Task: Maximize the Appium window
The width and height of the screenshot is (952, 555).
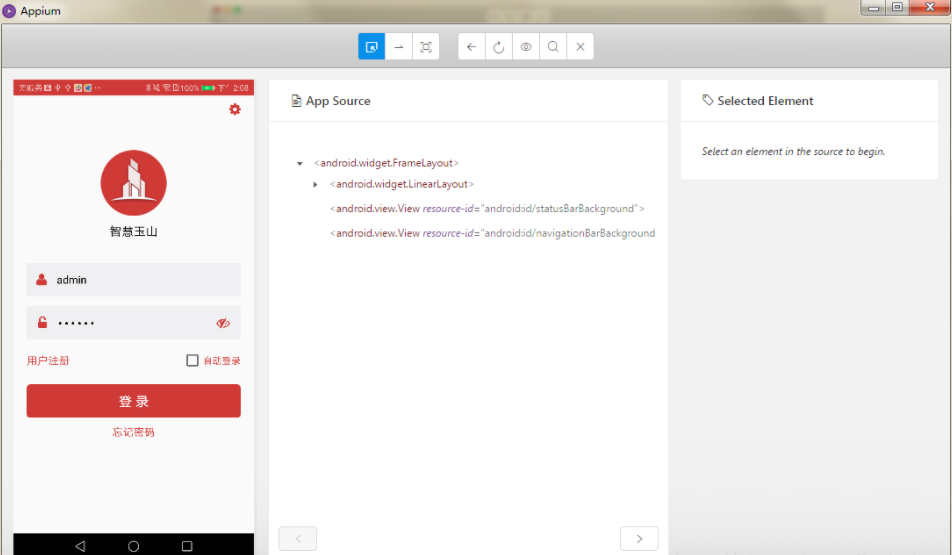Action: click(x=898, y=7)
